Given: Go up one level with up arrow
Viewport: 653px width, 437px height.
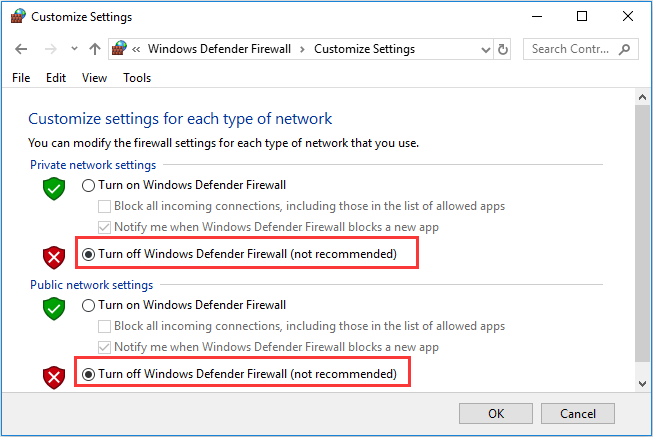Looking at the screenshot, I should (95, 49).
